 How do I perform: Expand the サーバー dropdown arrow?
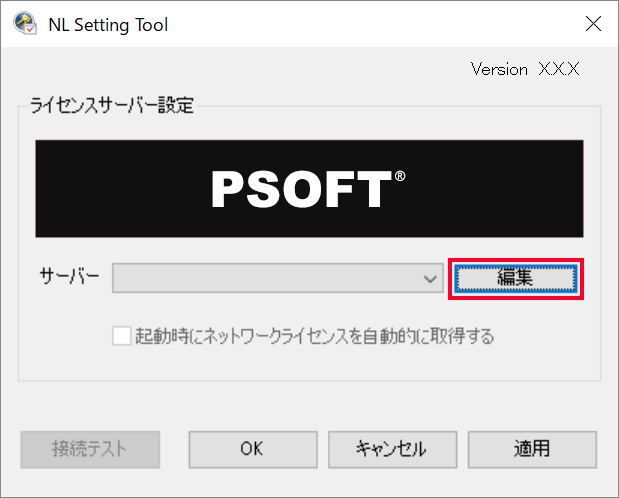430,278
